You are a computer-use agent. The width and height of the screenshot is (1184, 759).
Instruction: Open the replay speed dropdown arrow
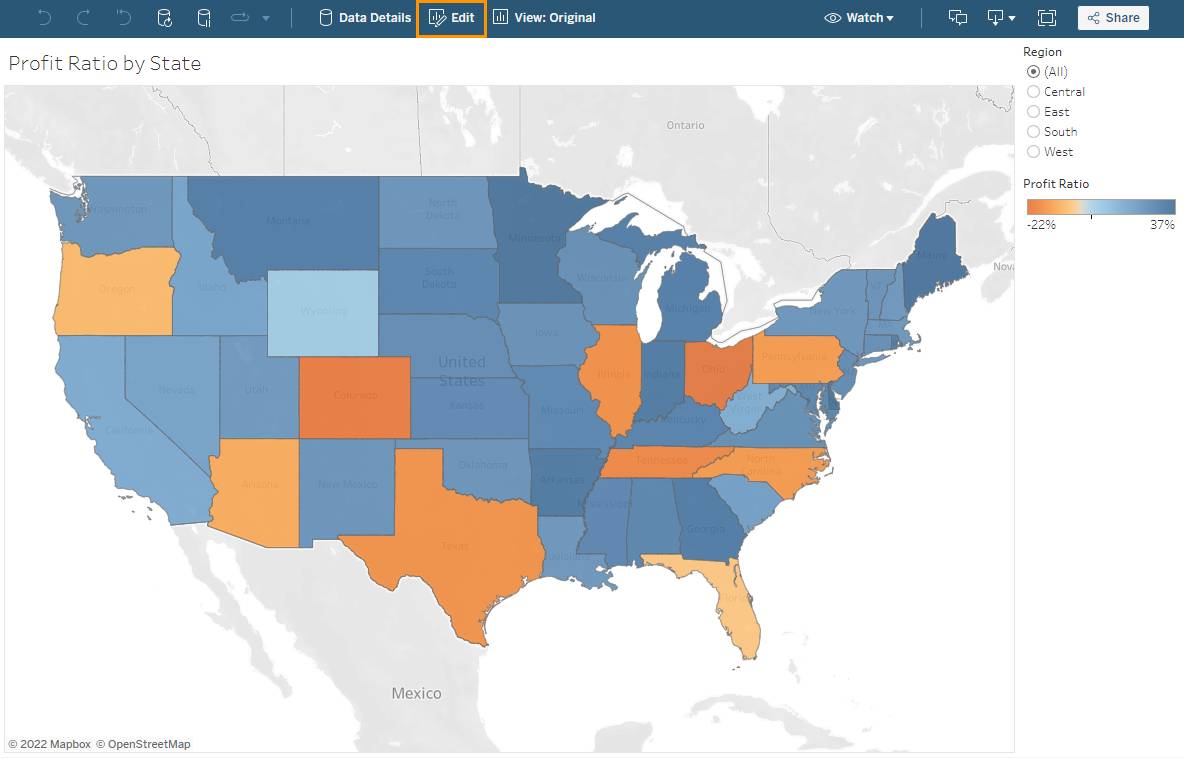[266, 18]
